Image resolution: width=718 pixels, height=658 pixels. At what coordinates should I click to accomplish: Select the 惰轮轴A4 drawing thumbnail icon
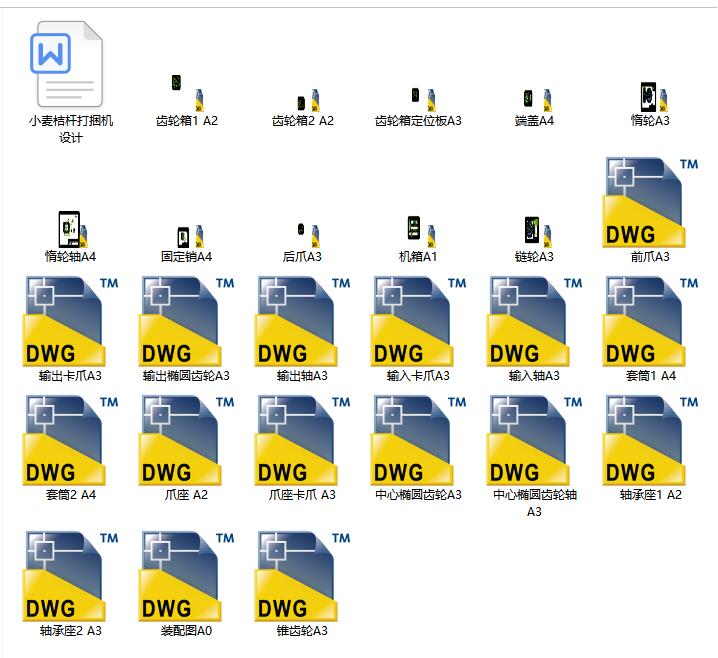click(x=73, y=229)
